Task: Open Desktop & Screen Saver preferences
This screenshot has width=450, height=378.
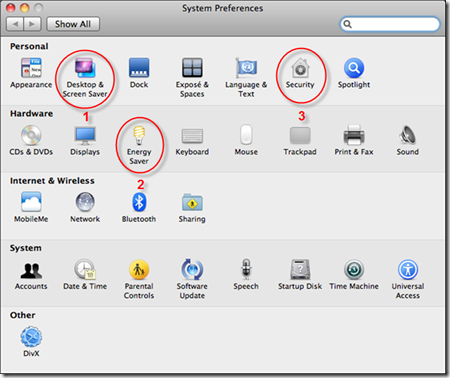Action: [85, 77]
